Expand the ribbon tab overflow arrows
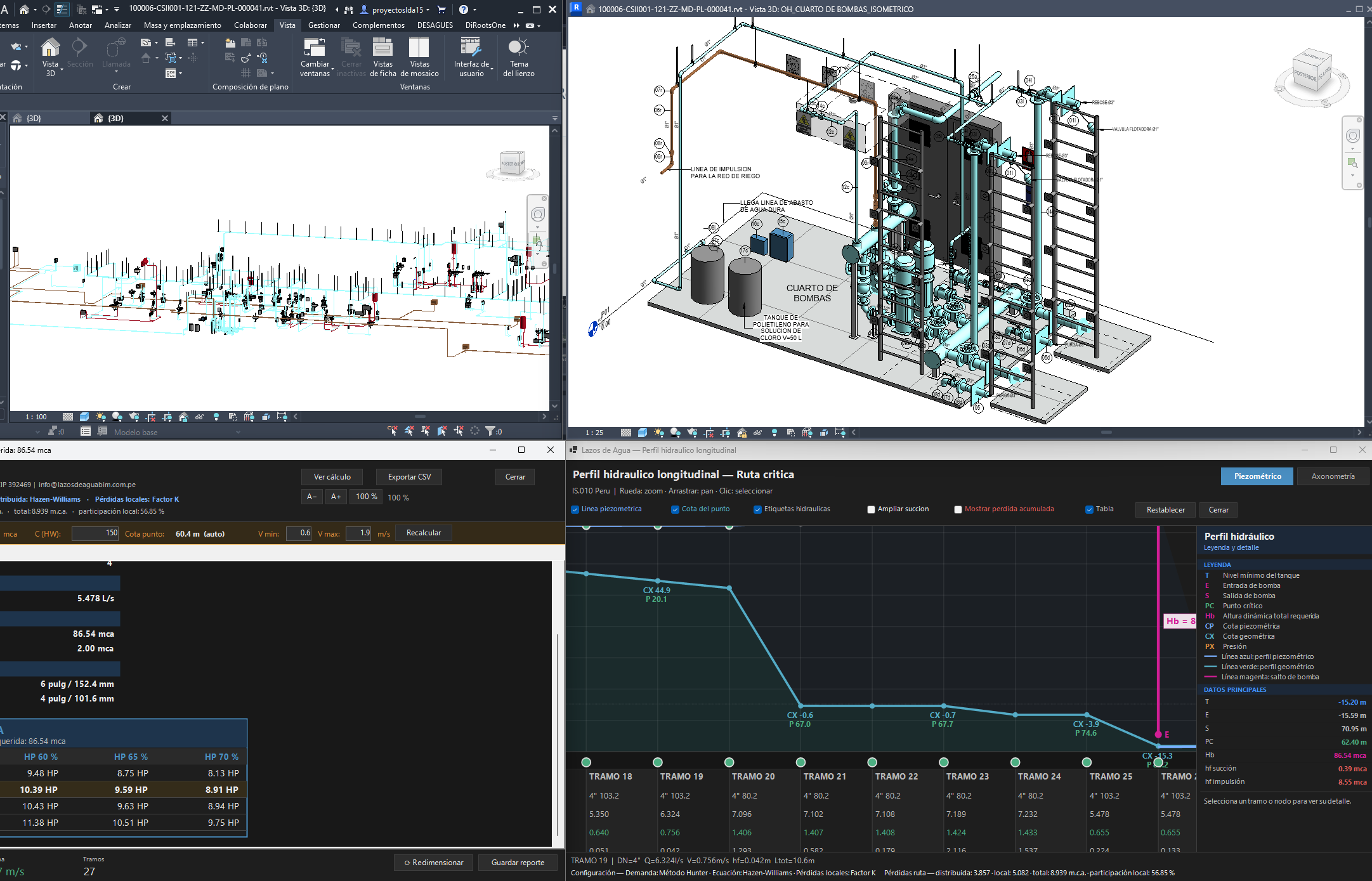 [516, 25]
